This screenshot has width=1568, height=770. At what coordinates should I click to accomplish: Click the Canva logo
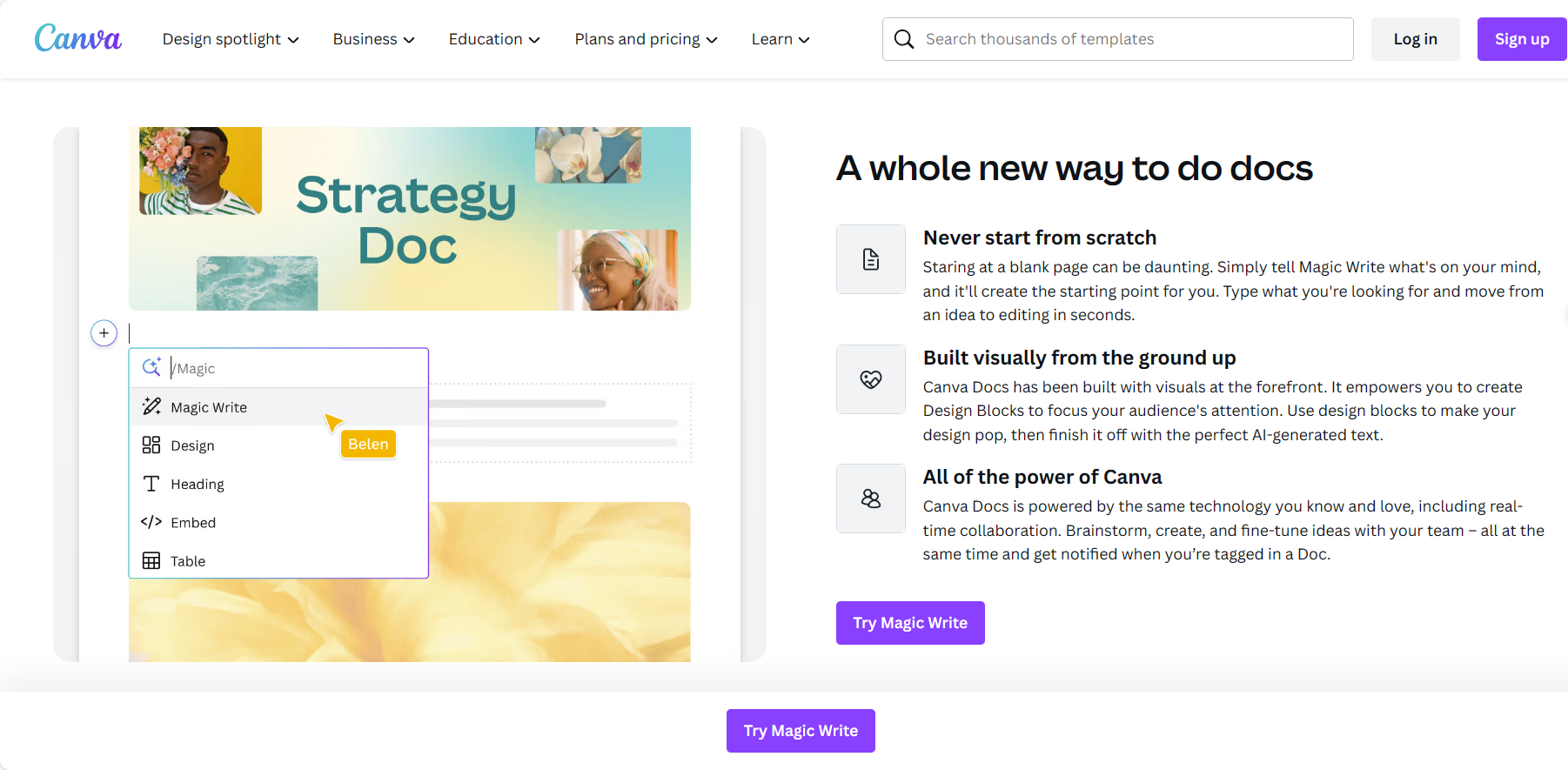[78, 38]
